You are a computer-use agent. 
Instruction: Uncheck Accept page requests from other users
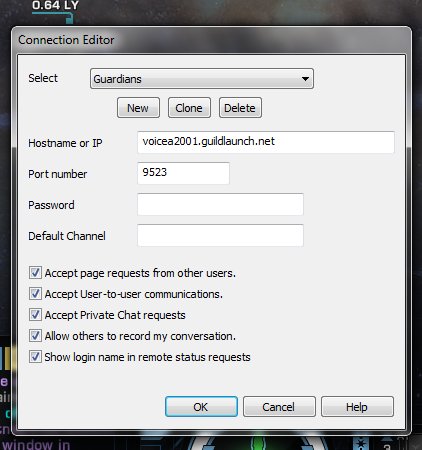point(35,273)
